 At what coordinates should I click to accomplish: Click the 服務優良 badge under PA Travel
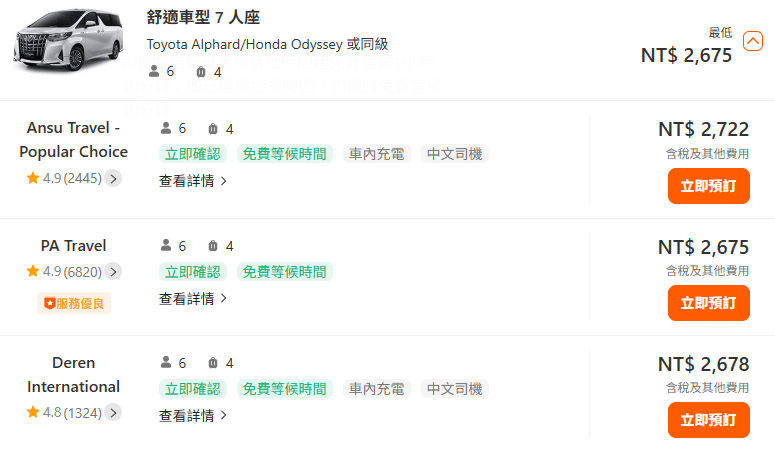pos(74,303)
